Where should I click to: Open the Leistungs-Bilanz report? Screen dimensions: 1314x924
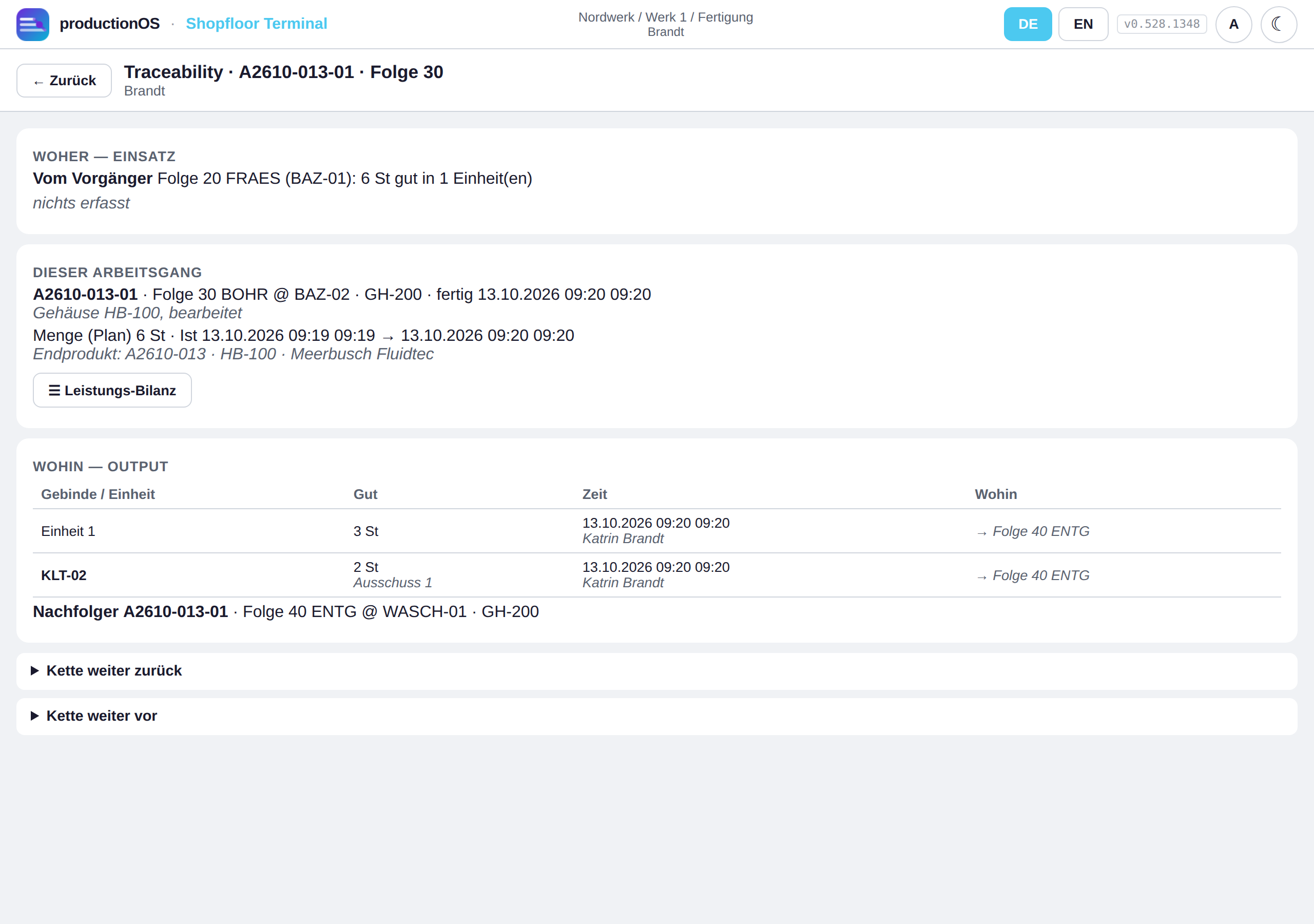(x=112, y=391)
